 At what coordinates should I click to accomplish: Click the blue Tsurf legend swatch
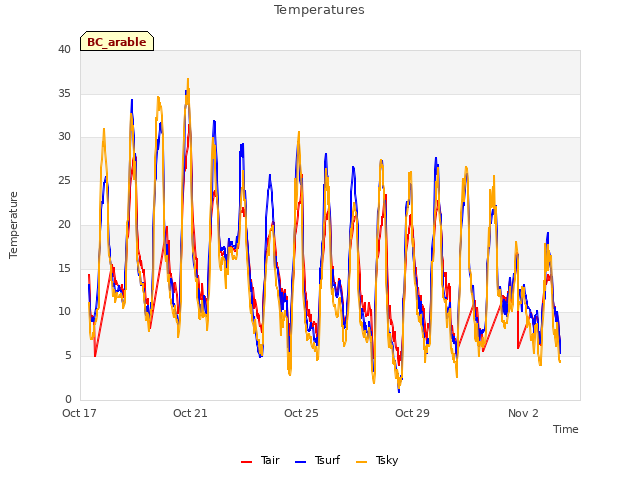(300, 462)
